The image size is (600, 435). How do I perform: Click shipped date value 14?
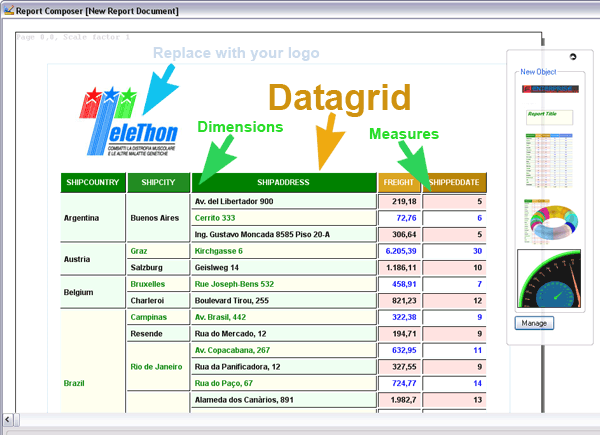454,383
